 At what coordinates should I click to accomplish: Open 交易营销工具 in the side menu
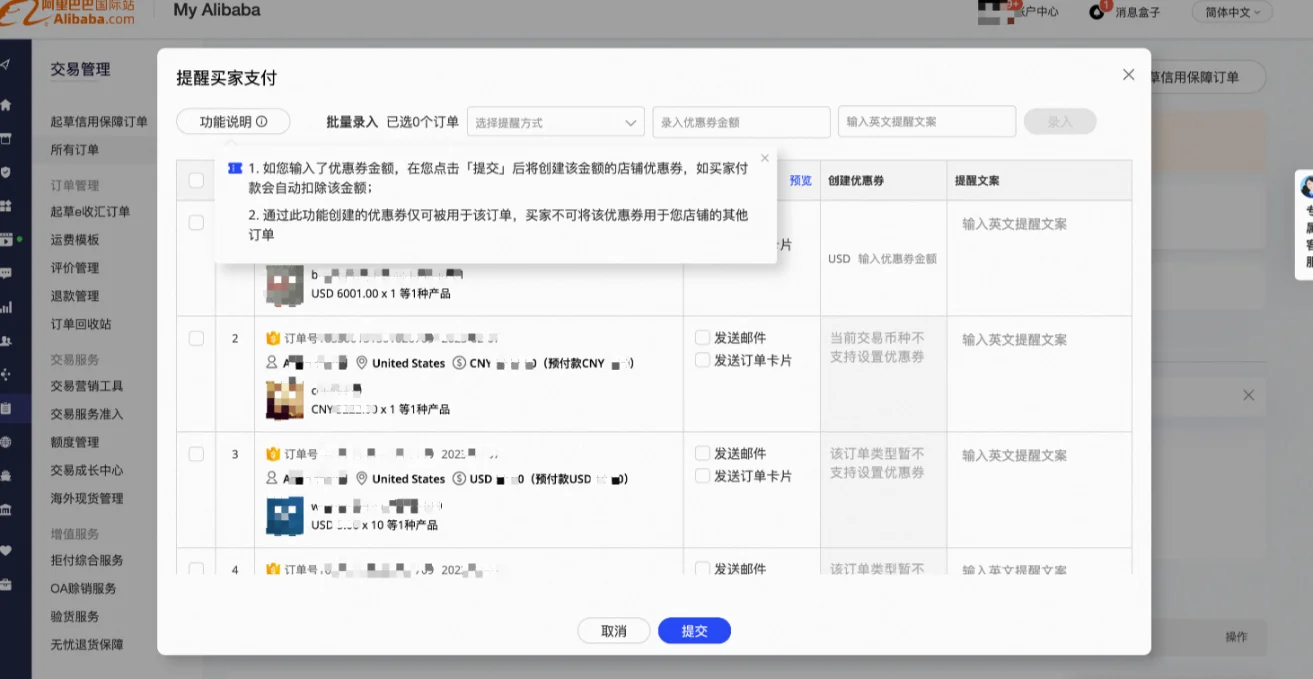[x=87, y=386]
